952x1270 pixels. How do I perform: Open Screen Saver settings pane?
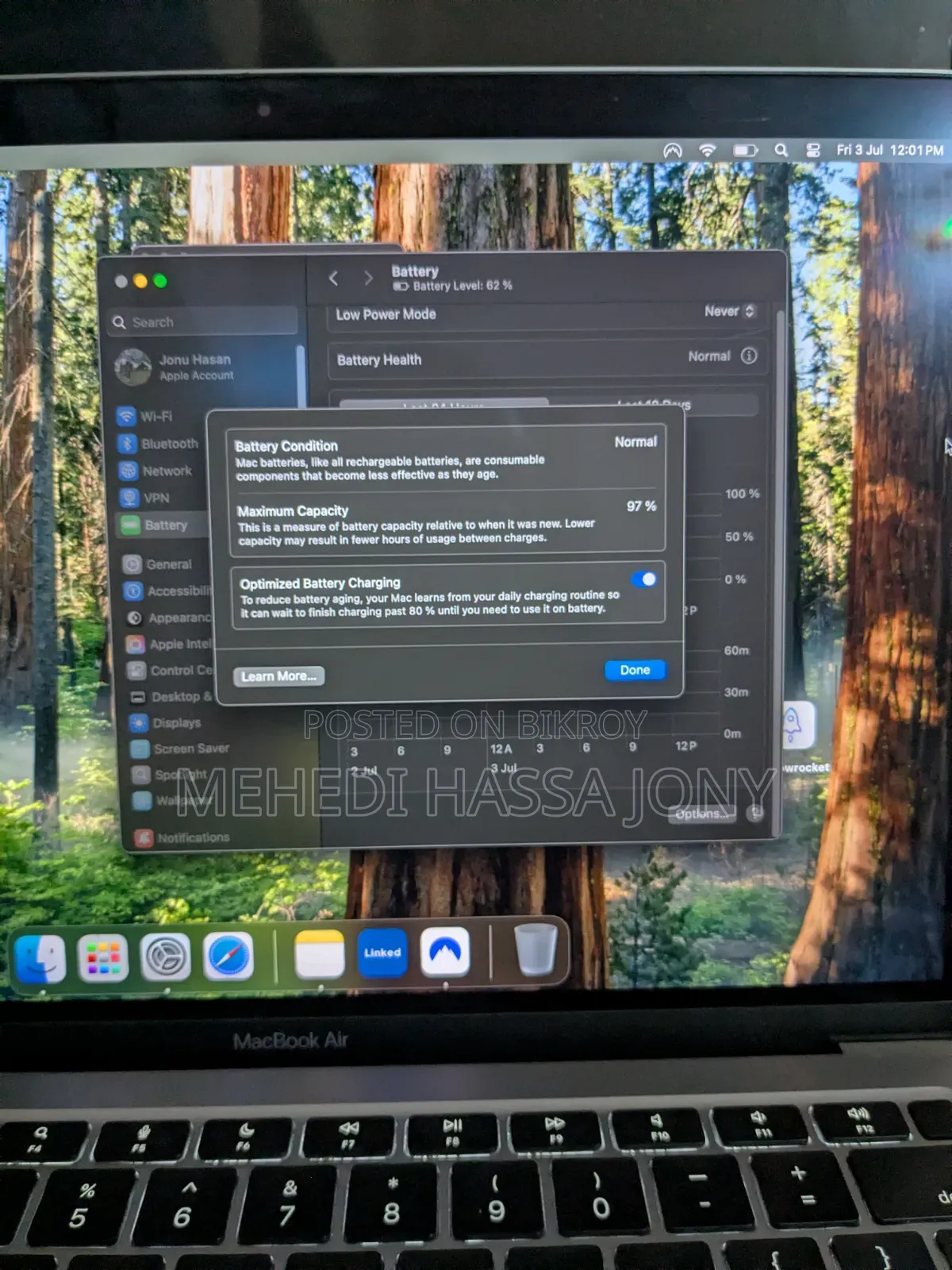pyautogui.click(x=181, y=749)
